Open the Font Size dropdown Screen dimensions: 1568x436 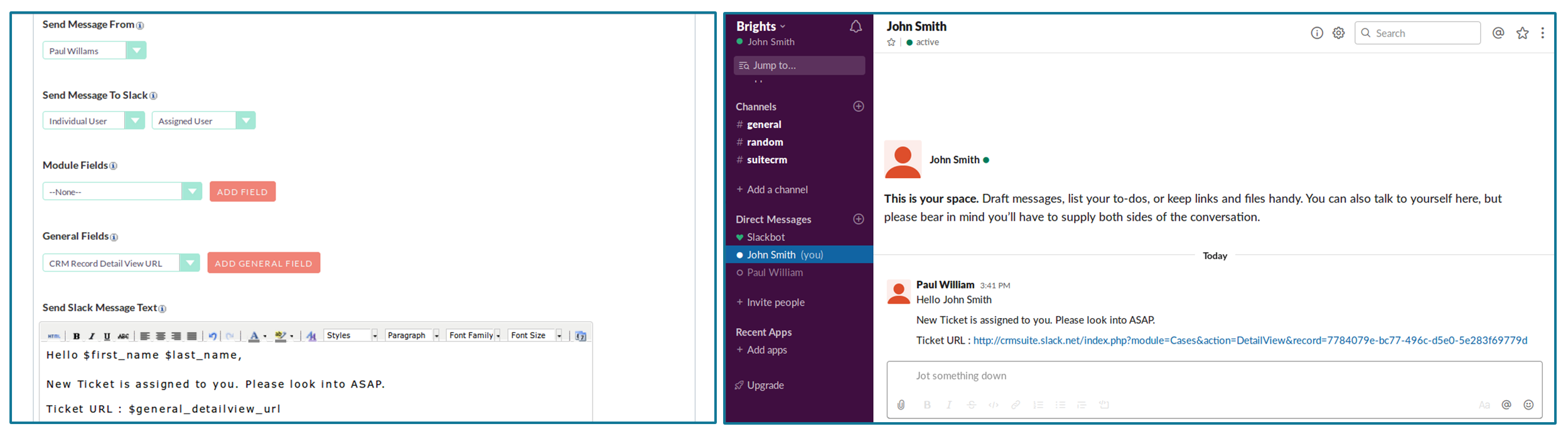pyautogui.click(x=535, y=336)
